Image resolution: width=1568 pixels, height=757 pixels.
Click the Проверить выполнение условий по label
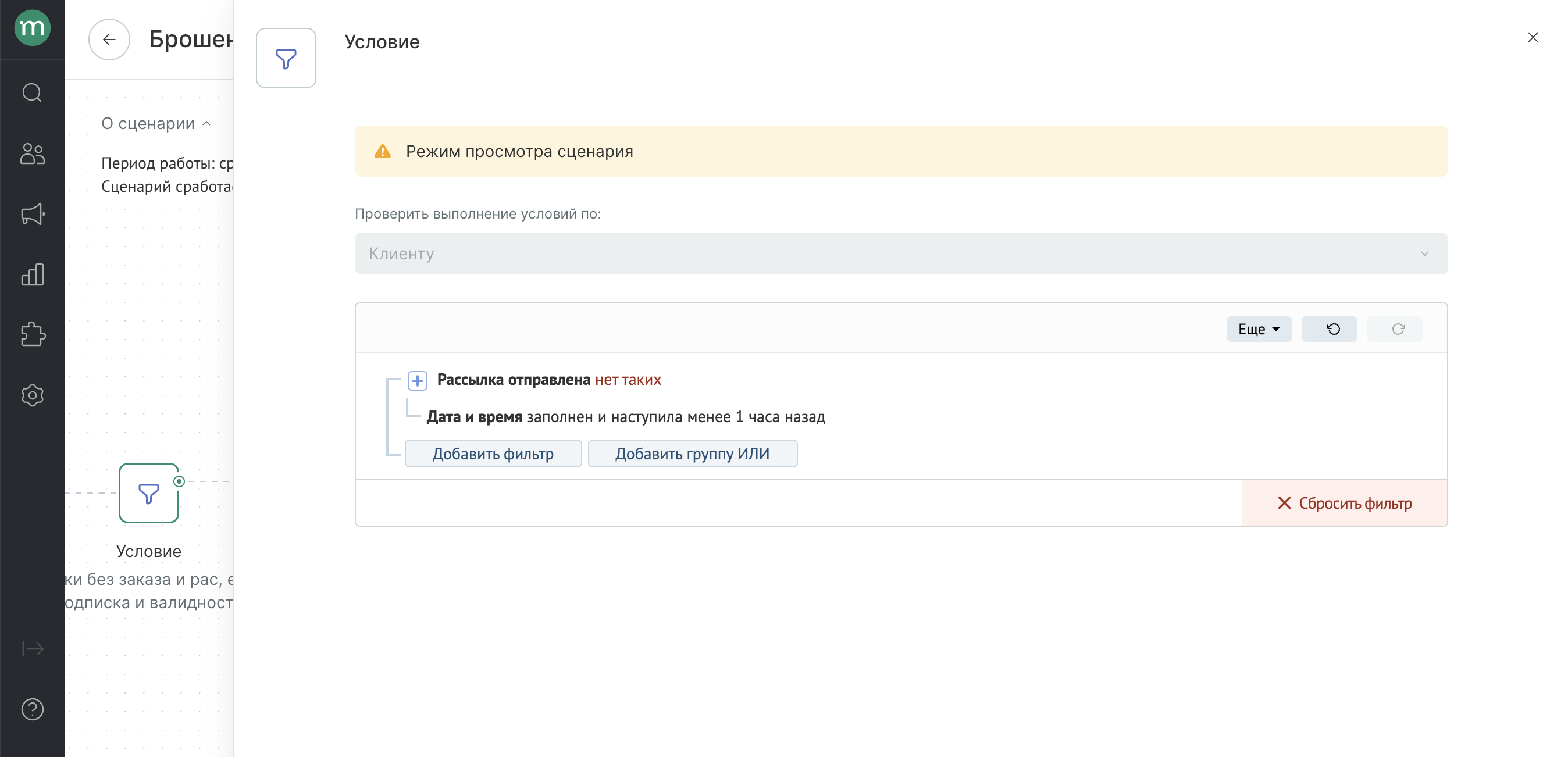(477, 213)
